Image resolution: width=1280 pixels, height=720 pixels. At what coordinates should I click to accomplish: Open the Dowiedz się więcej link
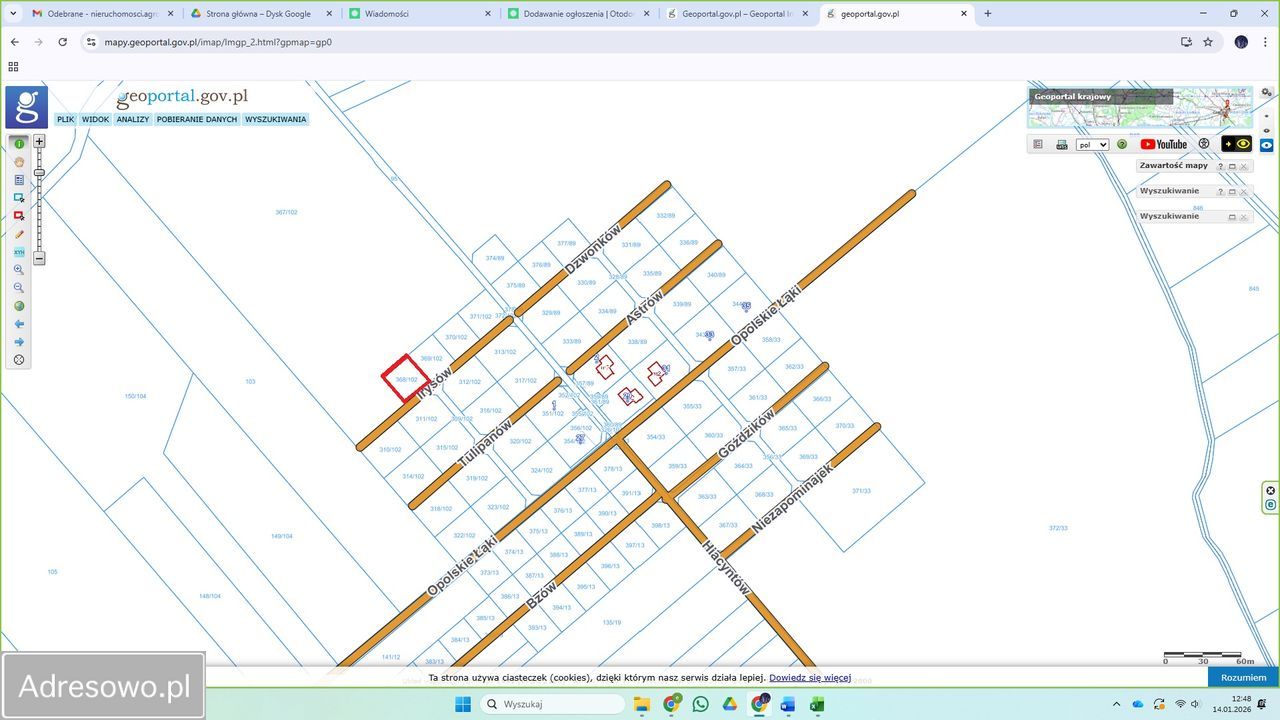pyautogui.click(x=810, y=678)
